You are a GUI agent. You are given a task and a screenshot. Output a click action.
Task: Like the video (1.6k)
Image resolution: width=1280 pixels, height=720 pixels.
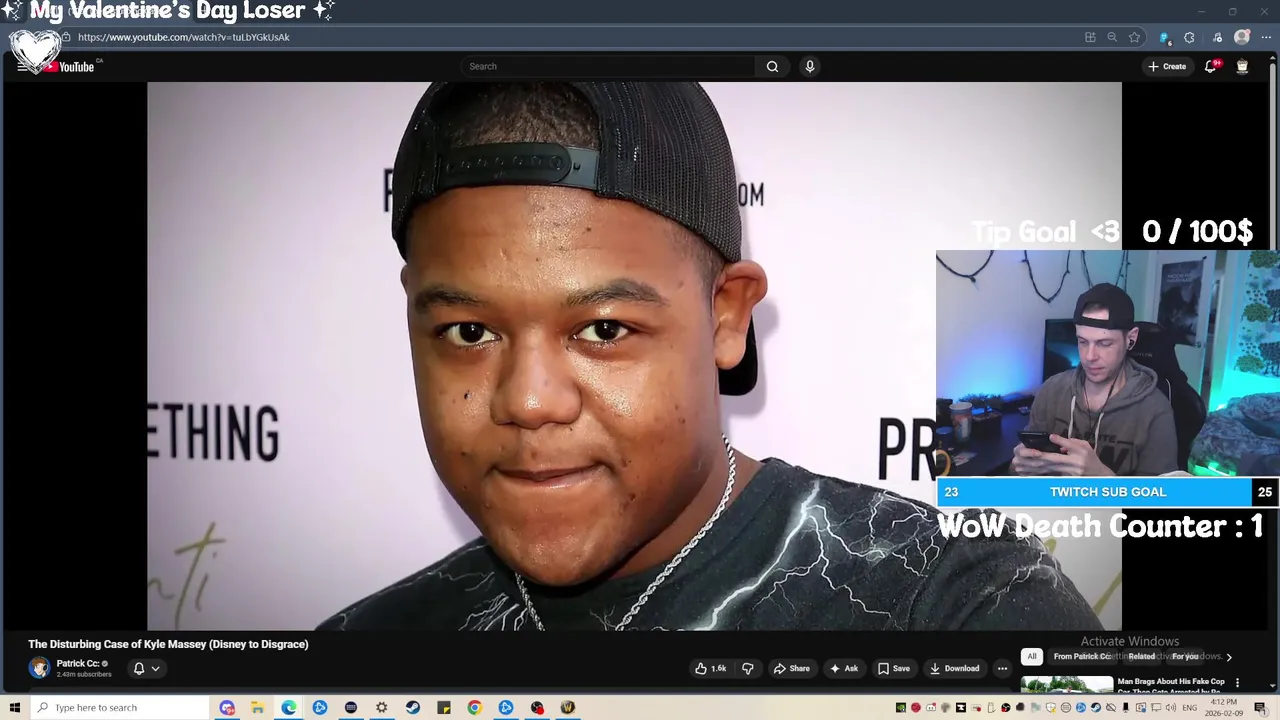[x=711, y=668]
